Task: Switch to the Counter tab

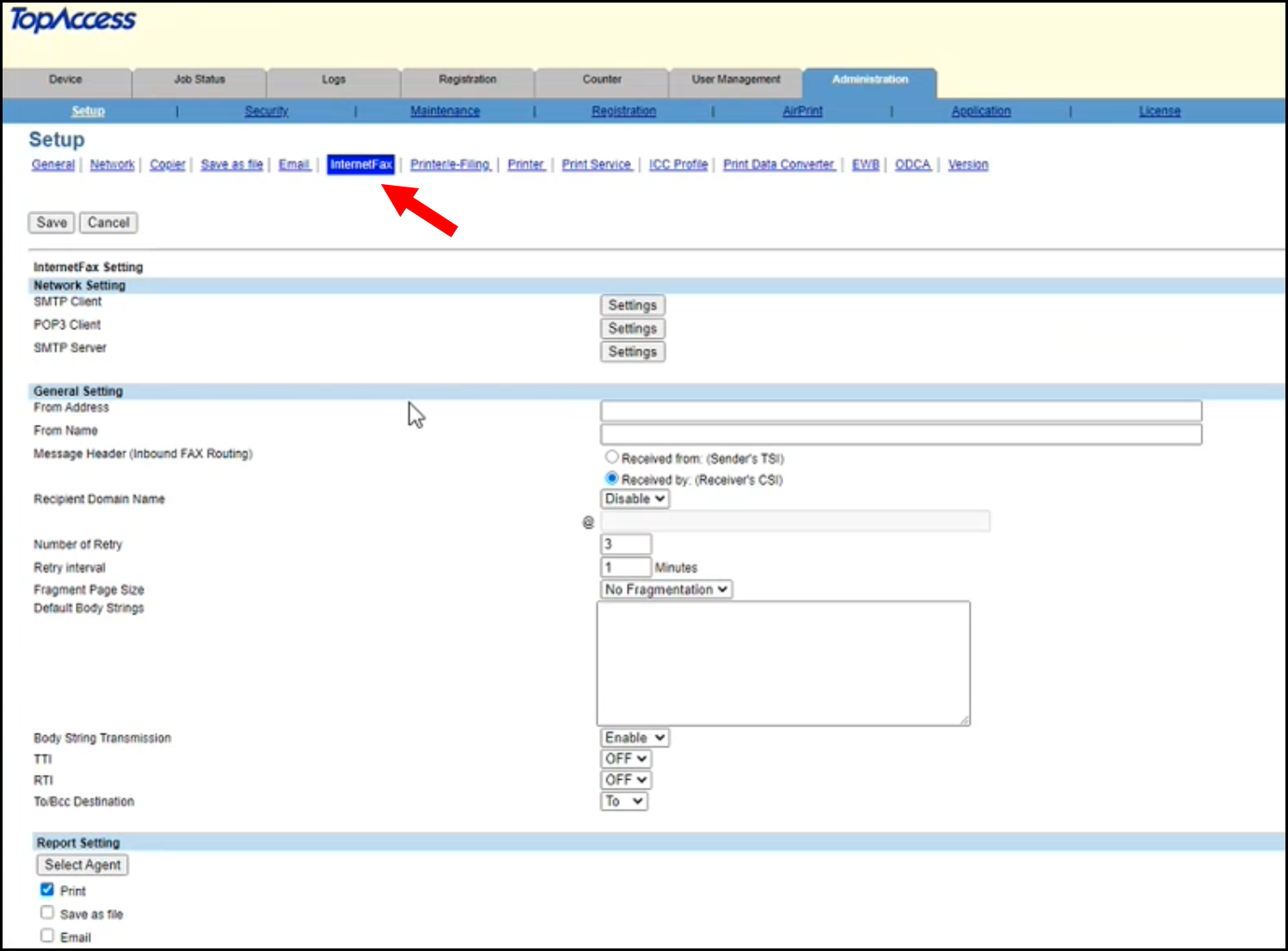Action: [601, 80]
